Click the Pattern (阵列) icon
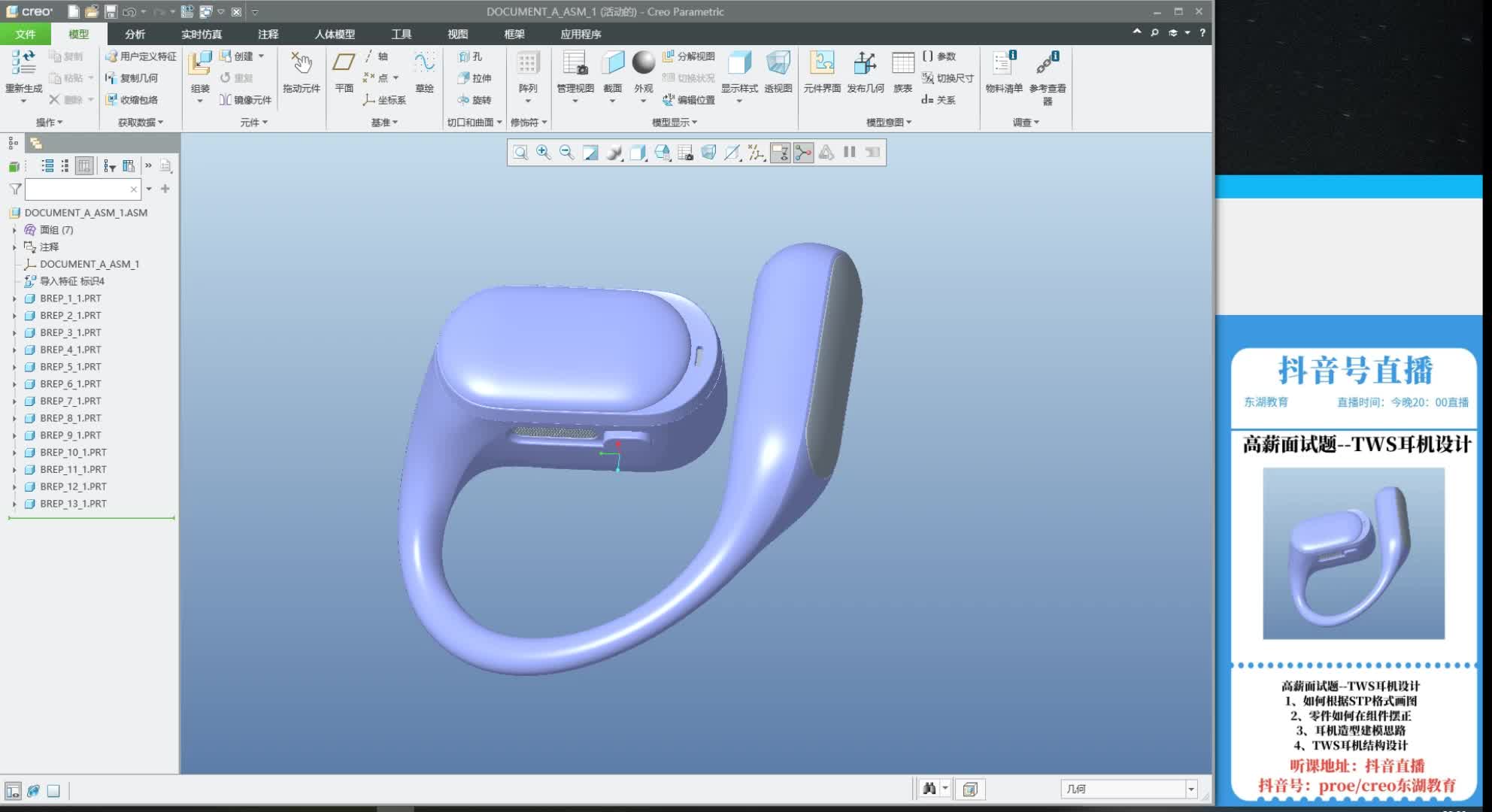This screenshot has width=1492, height=812. 527,71
